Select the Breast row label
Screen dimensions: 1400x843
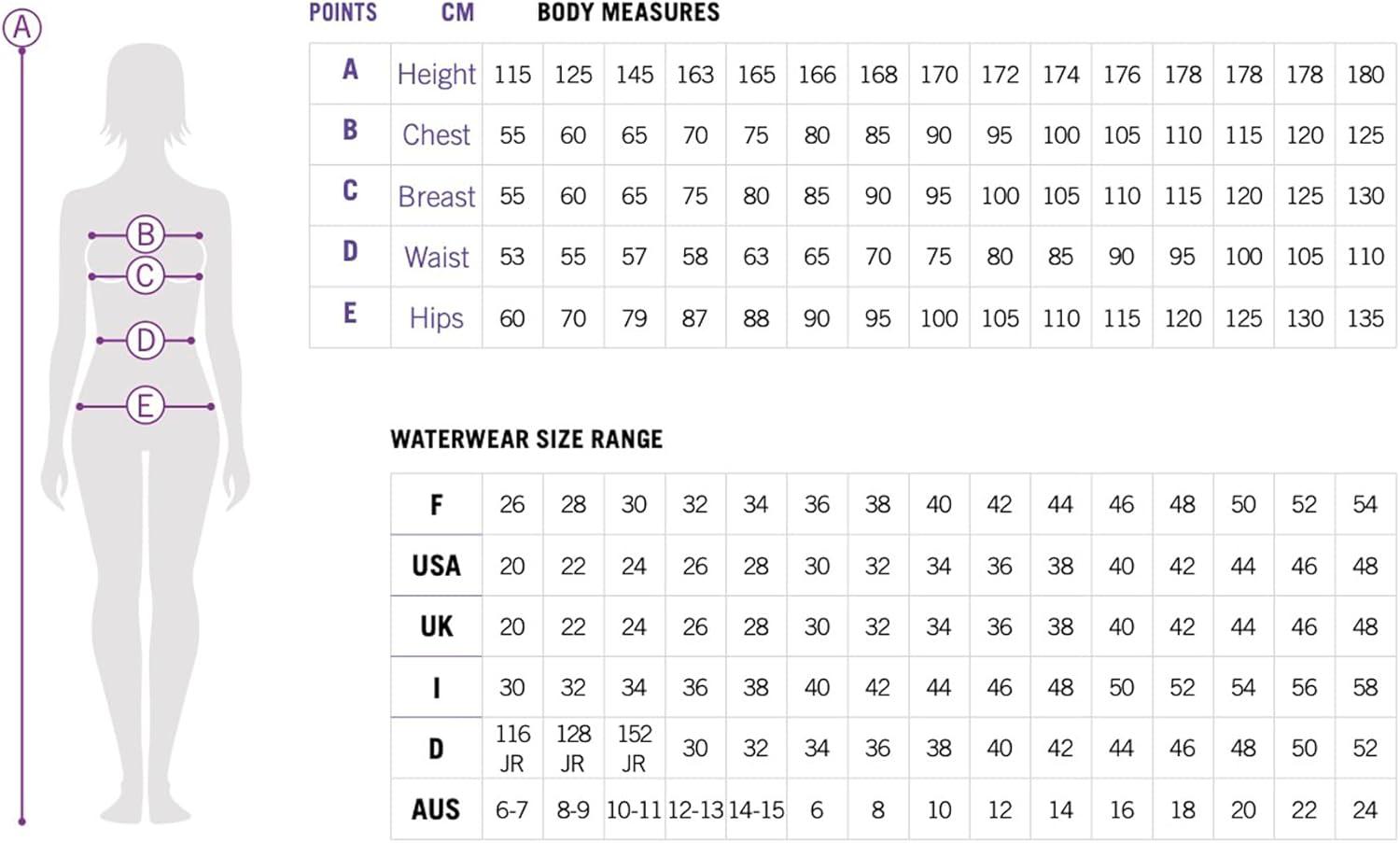click(x=436, y=197)
